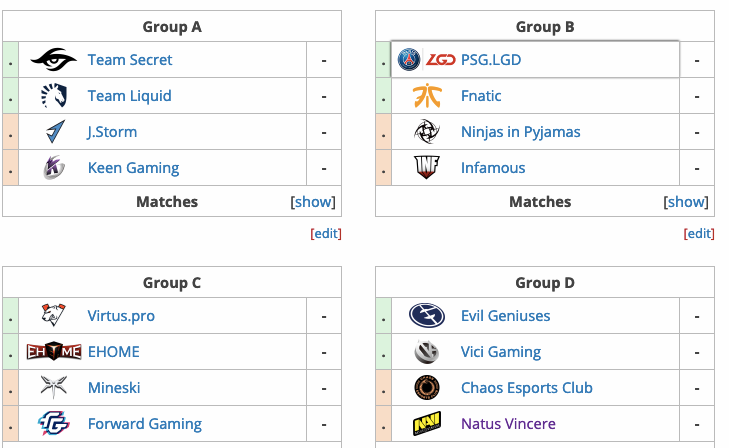Click the Forward Gaming logo
Viewport: 729px width, 448px height.
[x=54, y=423]
